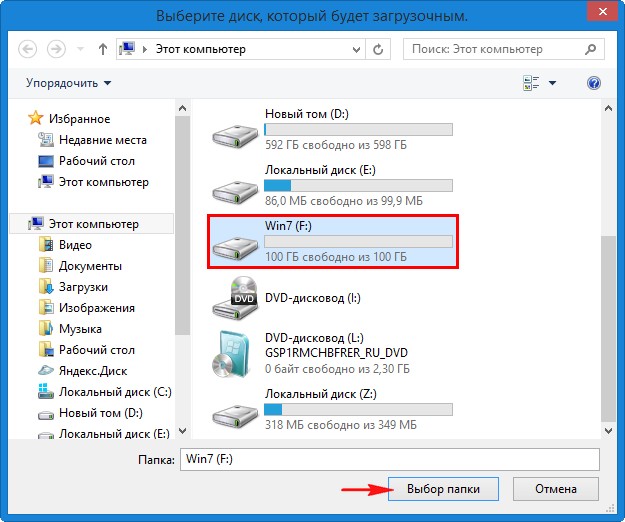
Task: Open the address bar history dropdown
Action: (356, 49)
